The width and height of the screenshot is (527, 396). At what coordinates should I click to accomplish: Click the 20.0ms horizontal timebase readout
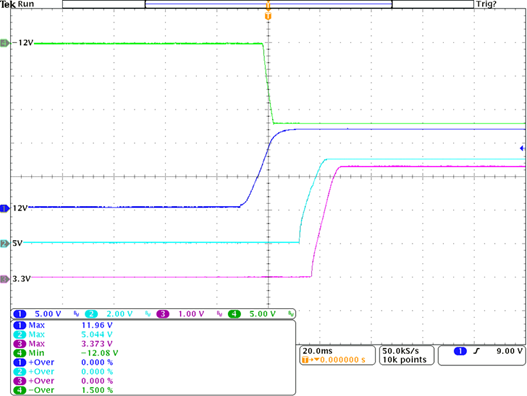(x=318, y=351)
